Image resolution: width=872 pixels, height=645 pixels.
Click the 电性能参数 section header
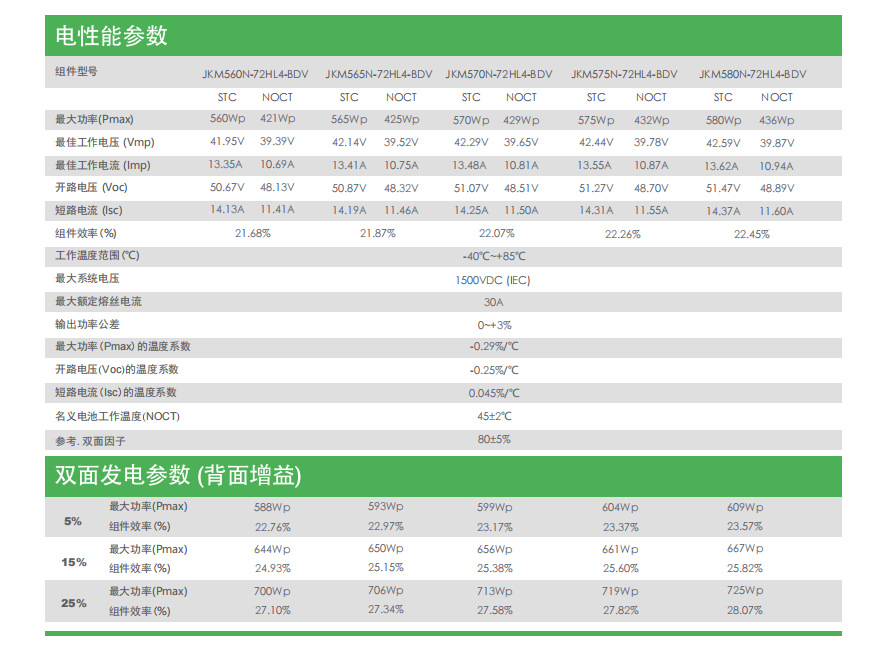tap(443, 36)
